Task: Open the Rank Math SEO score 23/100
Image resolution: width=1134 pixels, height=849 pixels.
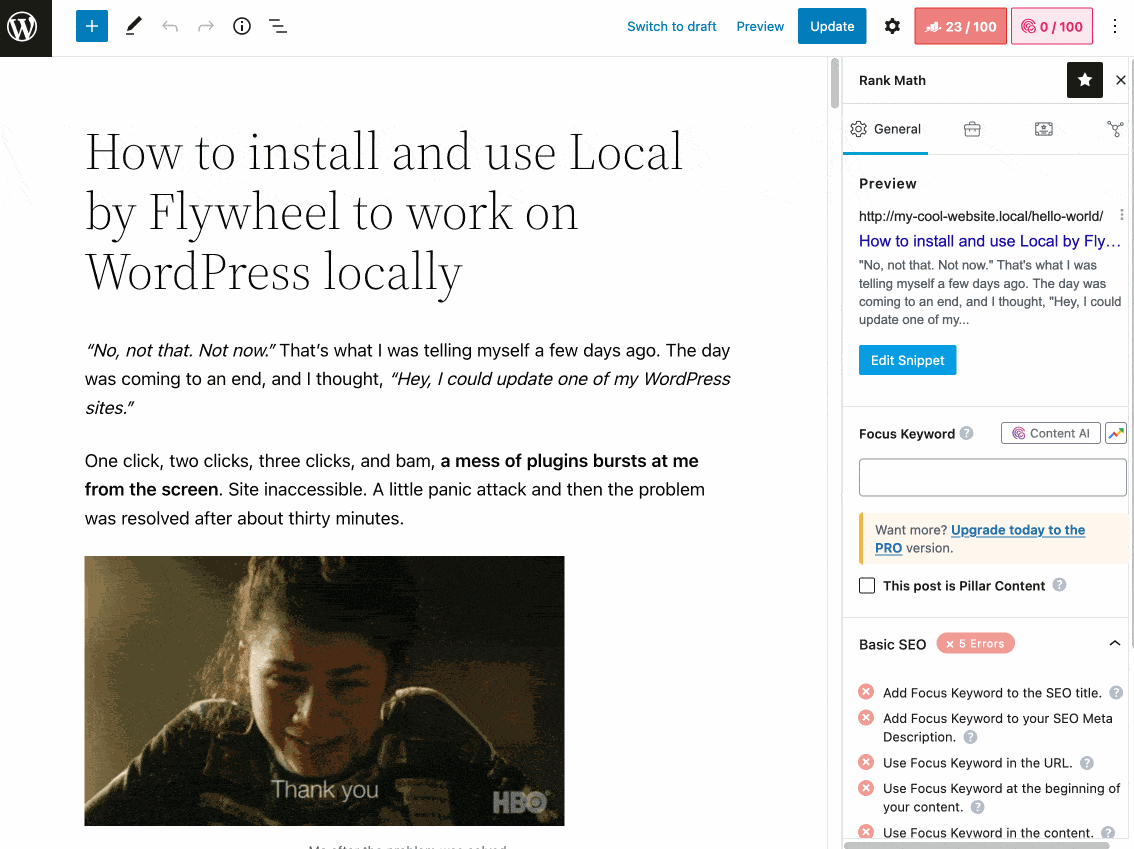Action: pos(960,27)
